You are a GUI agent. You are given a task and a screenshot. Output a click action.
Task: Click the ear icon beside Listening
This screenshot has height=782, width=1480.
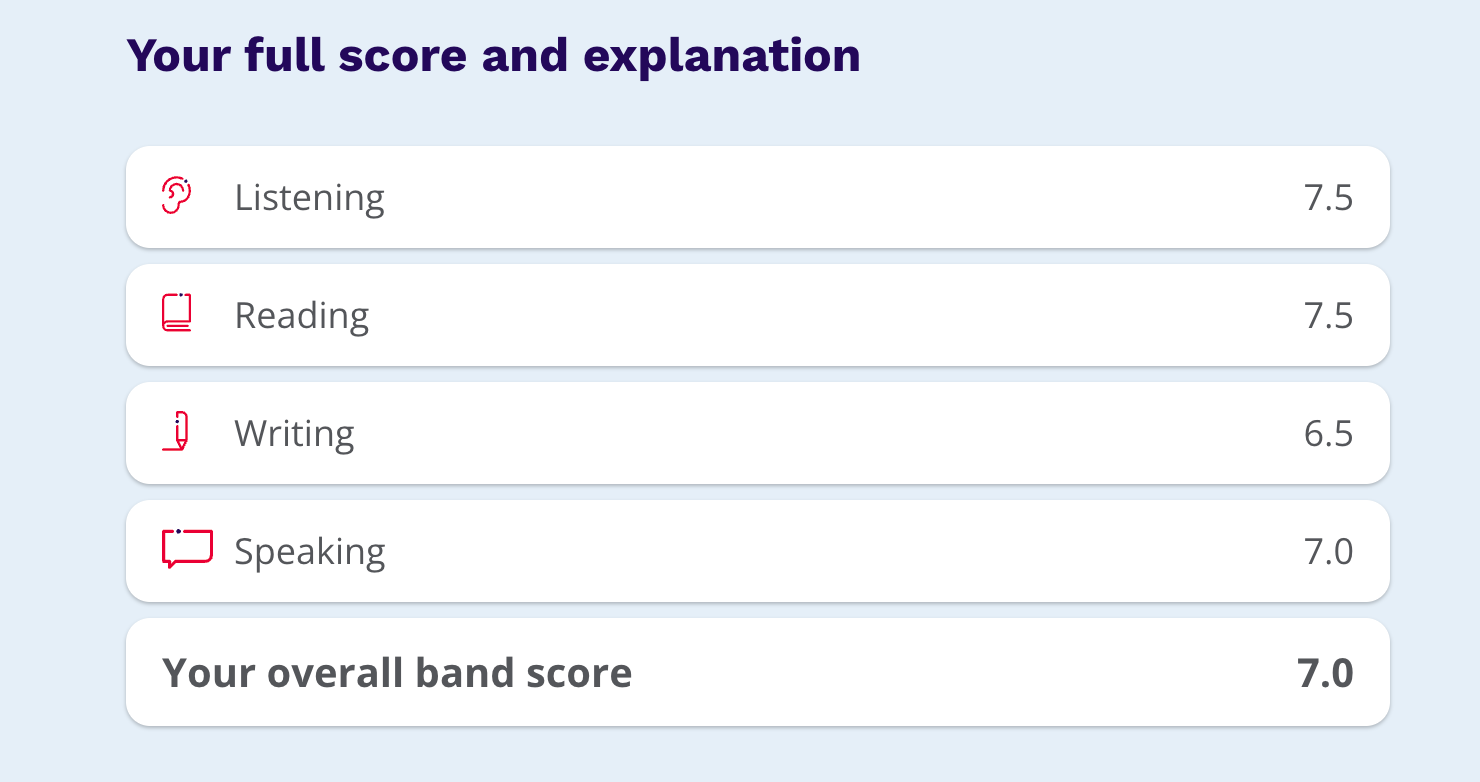(176, 196)
